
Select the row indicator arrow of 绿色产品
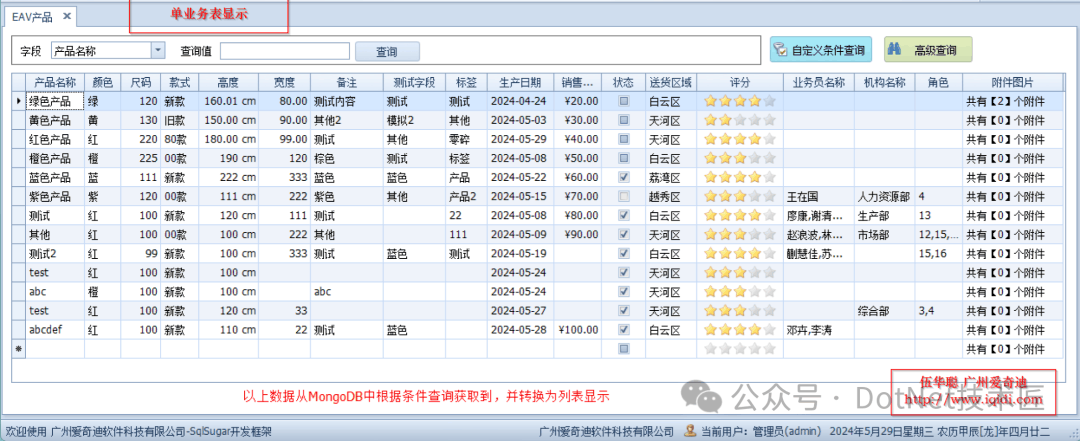click(19, 101)
